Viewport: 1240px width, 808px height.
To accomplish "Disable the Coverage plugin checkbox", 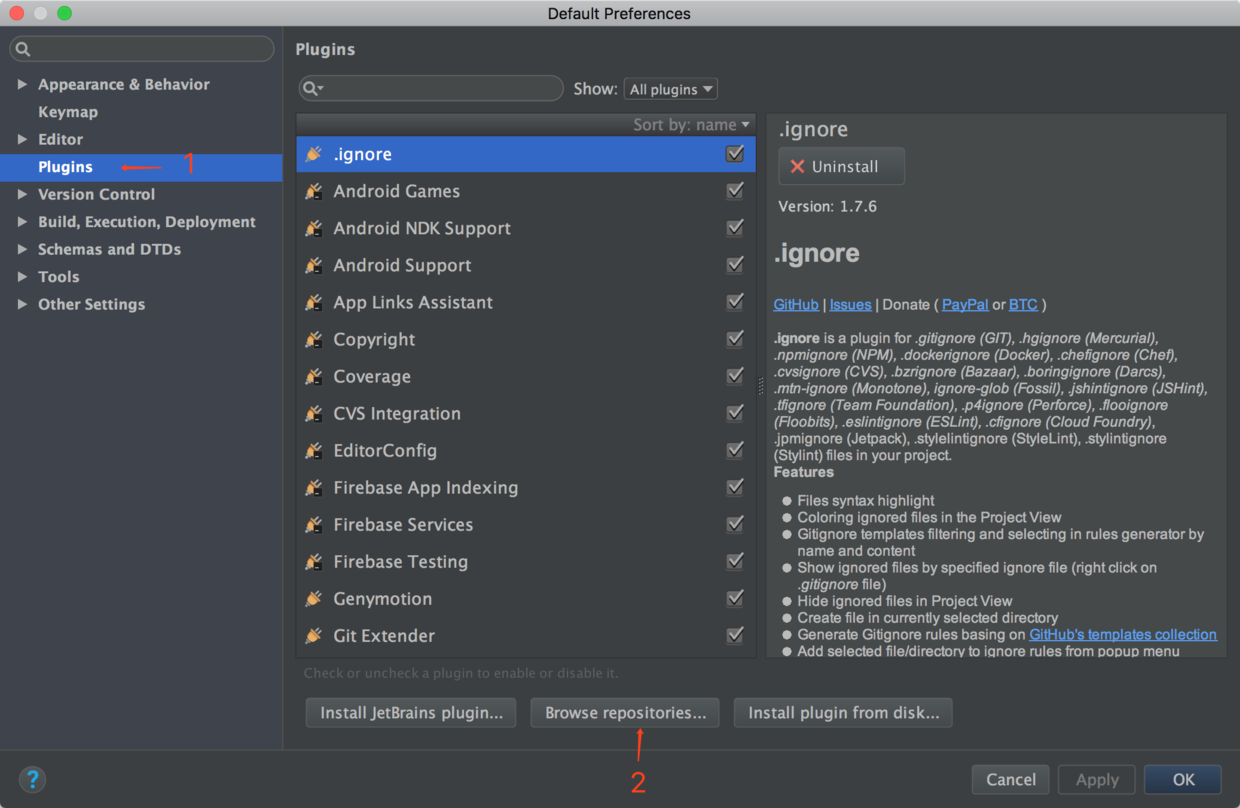I will (735, 375).
